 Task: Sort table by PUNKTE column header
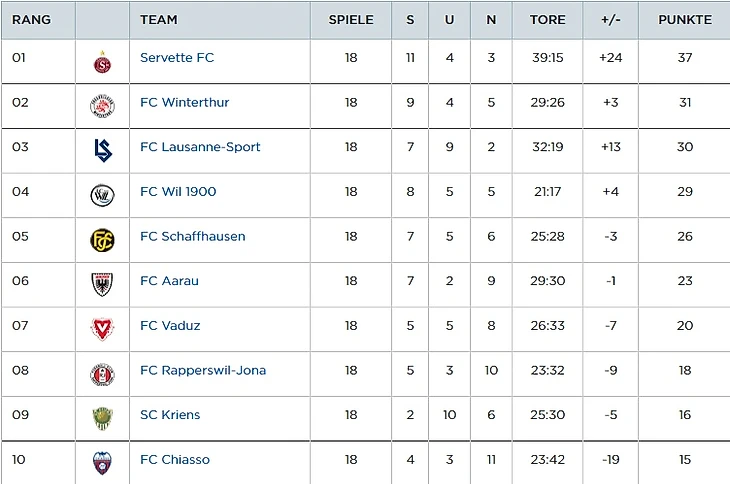tap(685, 20)
